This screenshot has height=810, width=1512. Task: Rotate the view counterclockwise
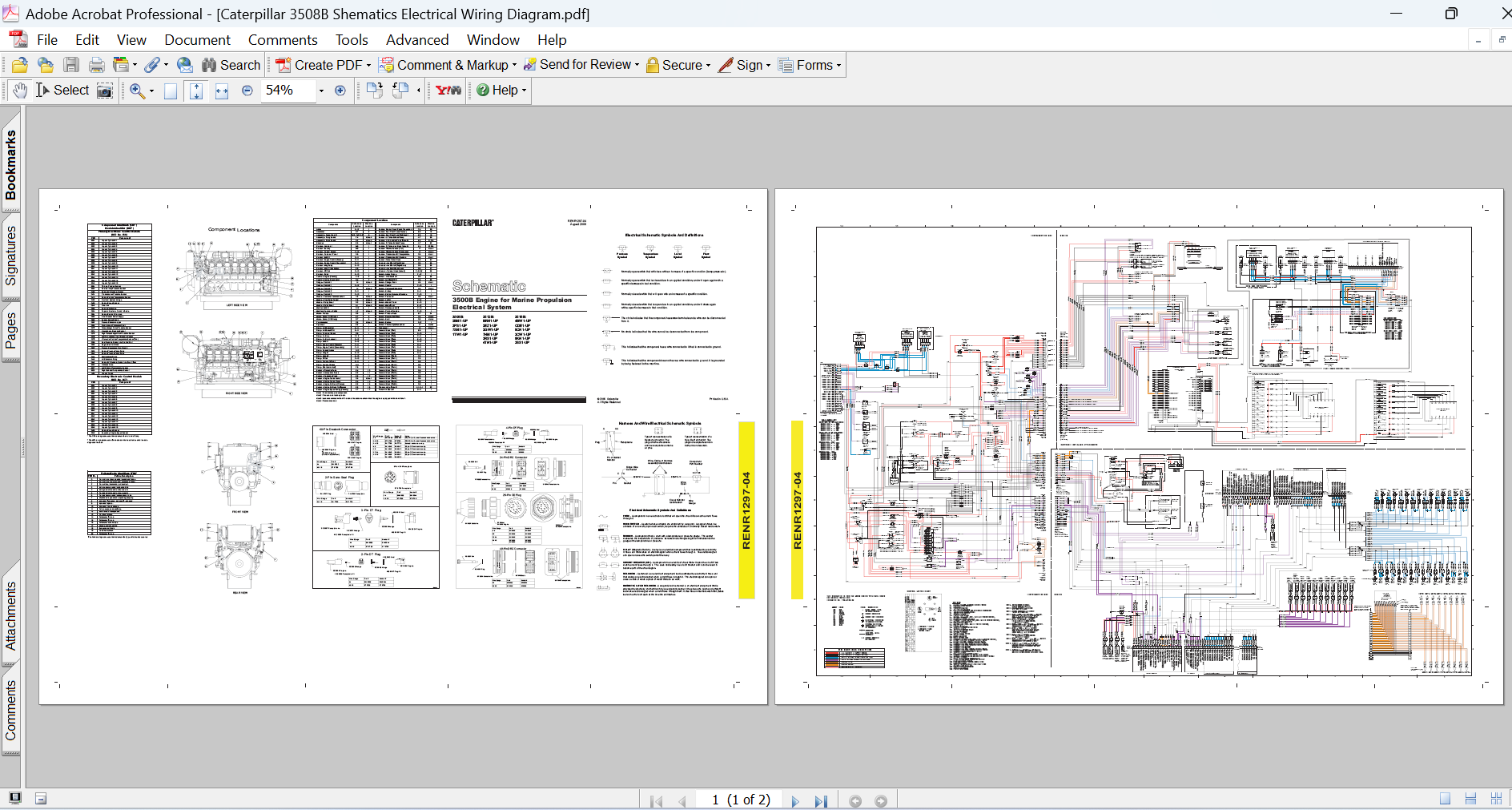[x=400, y=91]
